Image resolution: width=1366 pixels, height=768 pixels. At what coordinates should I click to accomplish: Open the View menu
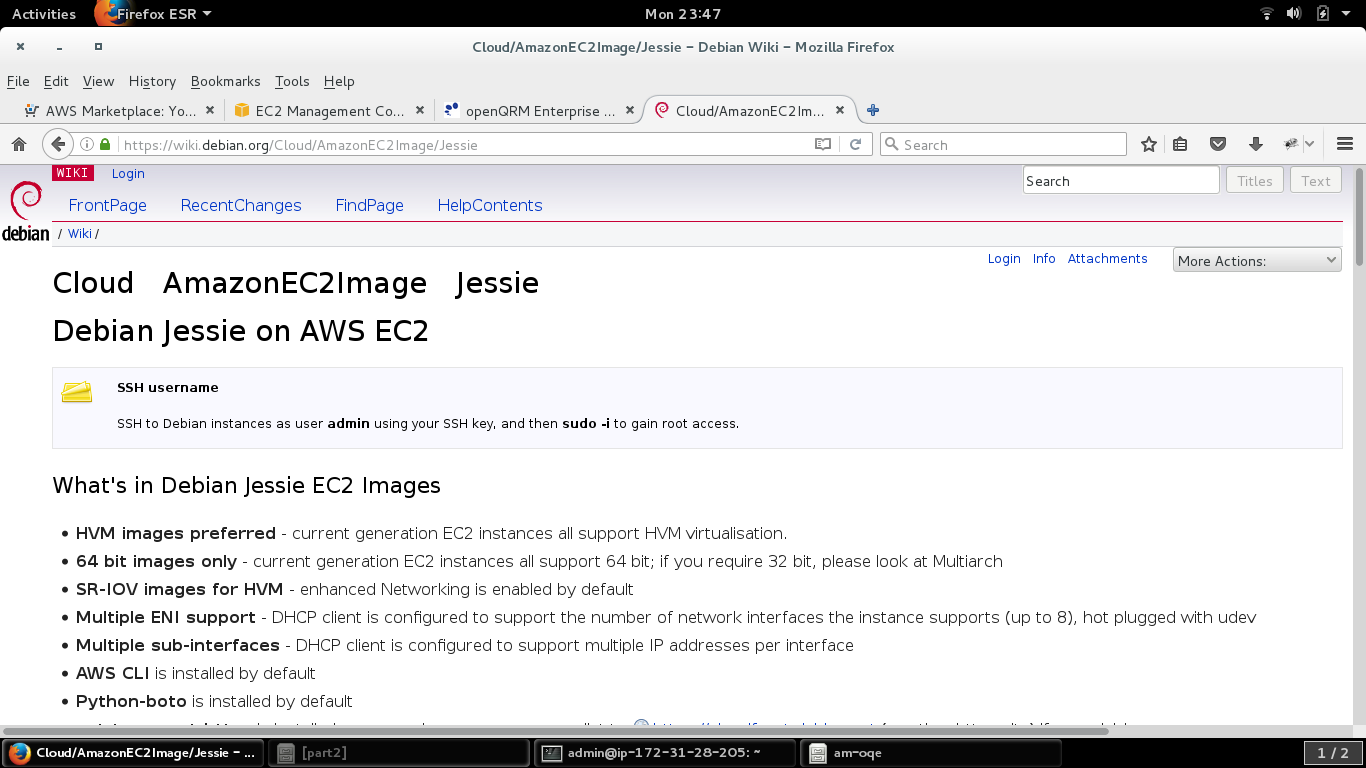(x=98, y=81)
